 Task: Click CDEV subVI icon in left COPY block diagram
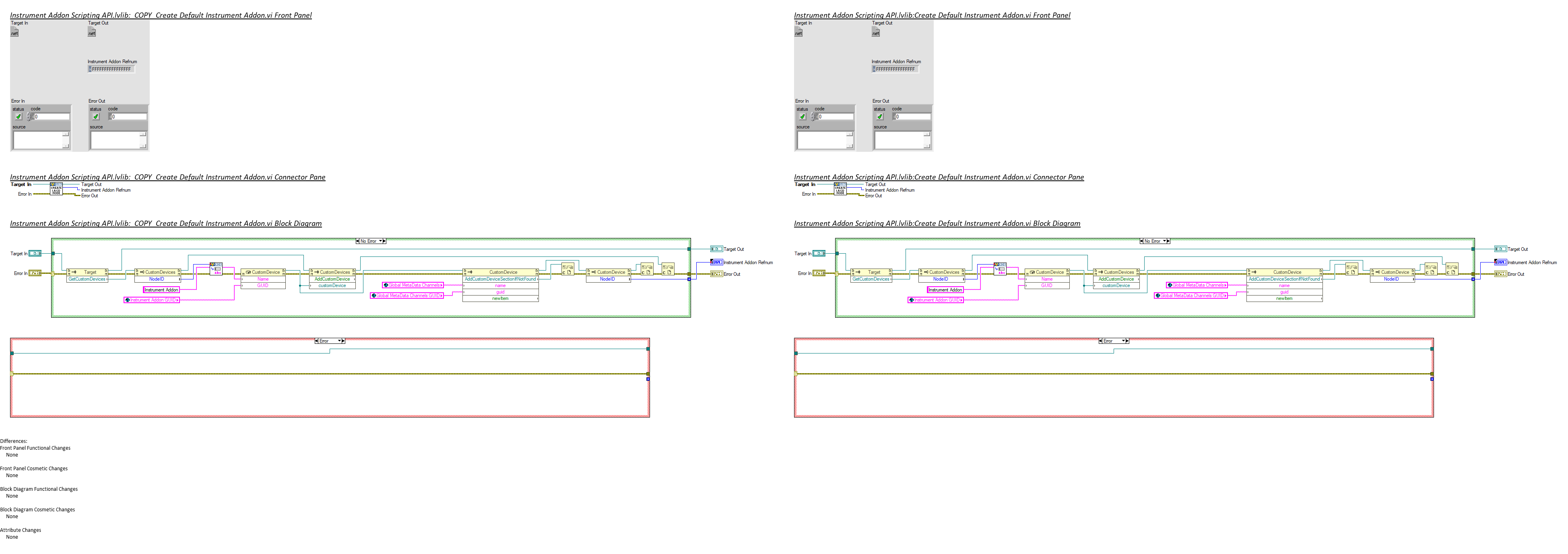coord(216,269)
